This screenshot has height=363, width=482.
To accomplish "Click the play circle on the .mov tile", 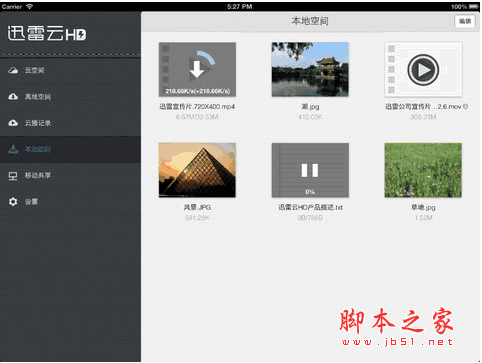I will [423, 70].
